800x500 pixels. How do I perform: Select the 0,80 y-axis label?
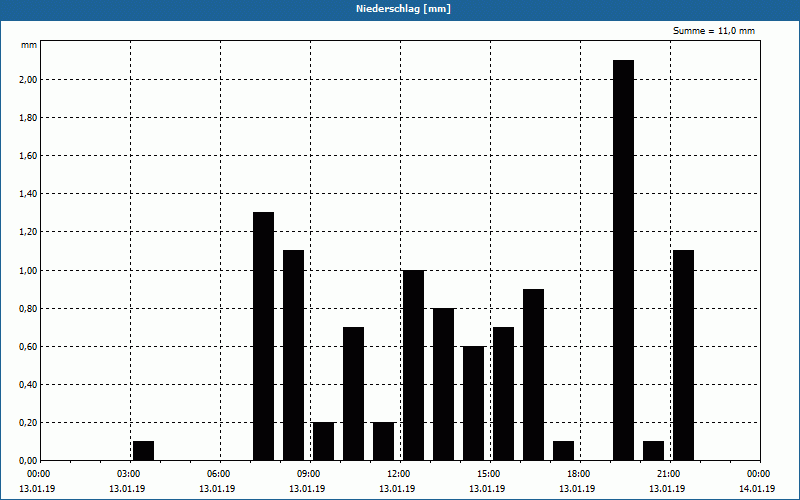click(28, 309)
